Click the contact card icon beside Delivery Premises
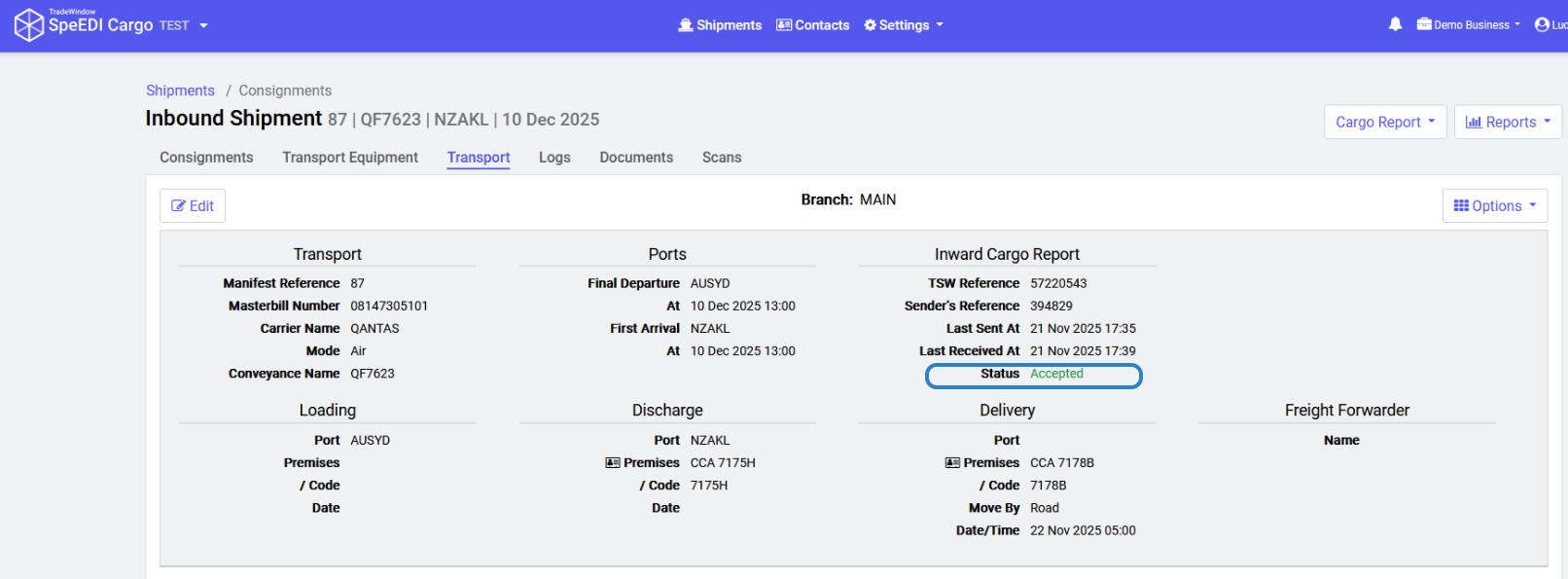 pyautogui.click(x=952, y=463)
